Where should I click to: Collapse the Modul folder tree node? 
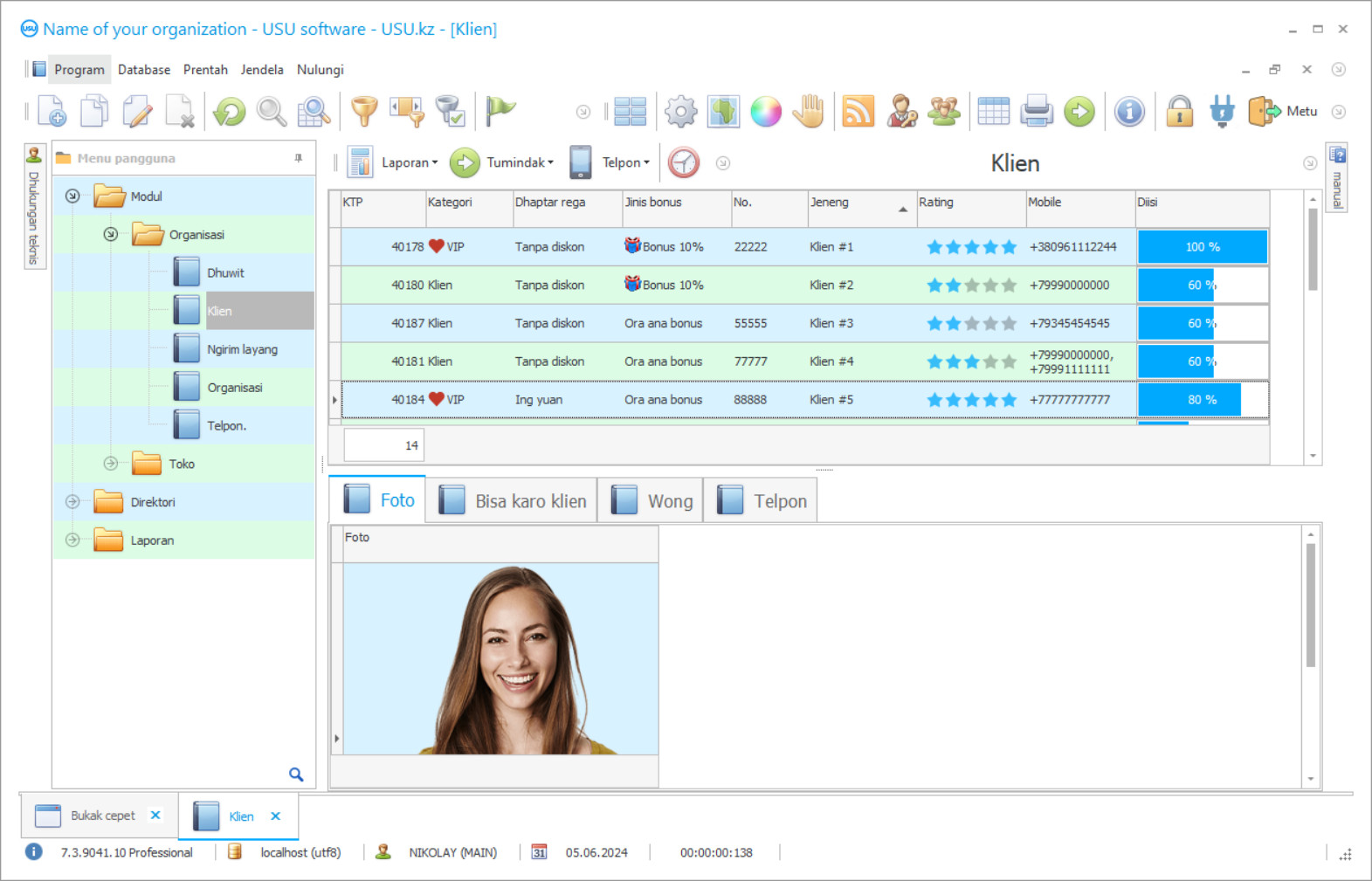[x=72, y=196]
